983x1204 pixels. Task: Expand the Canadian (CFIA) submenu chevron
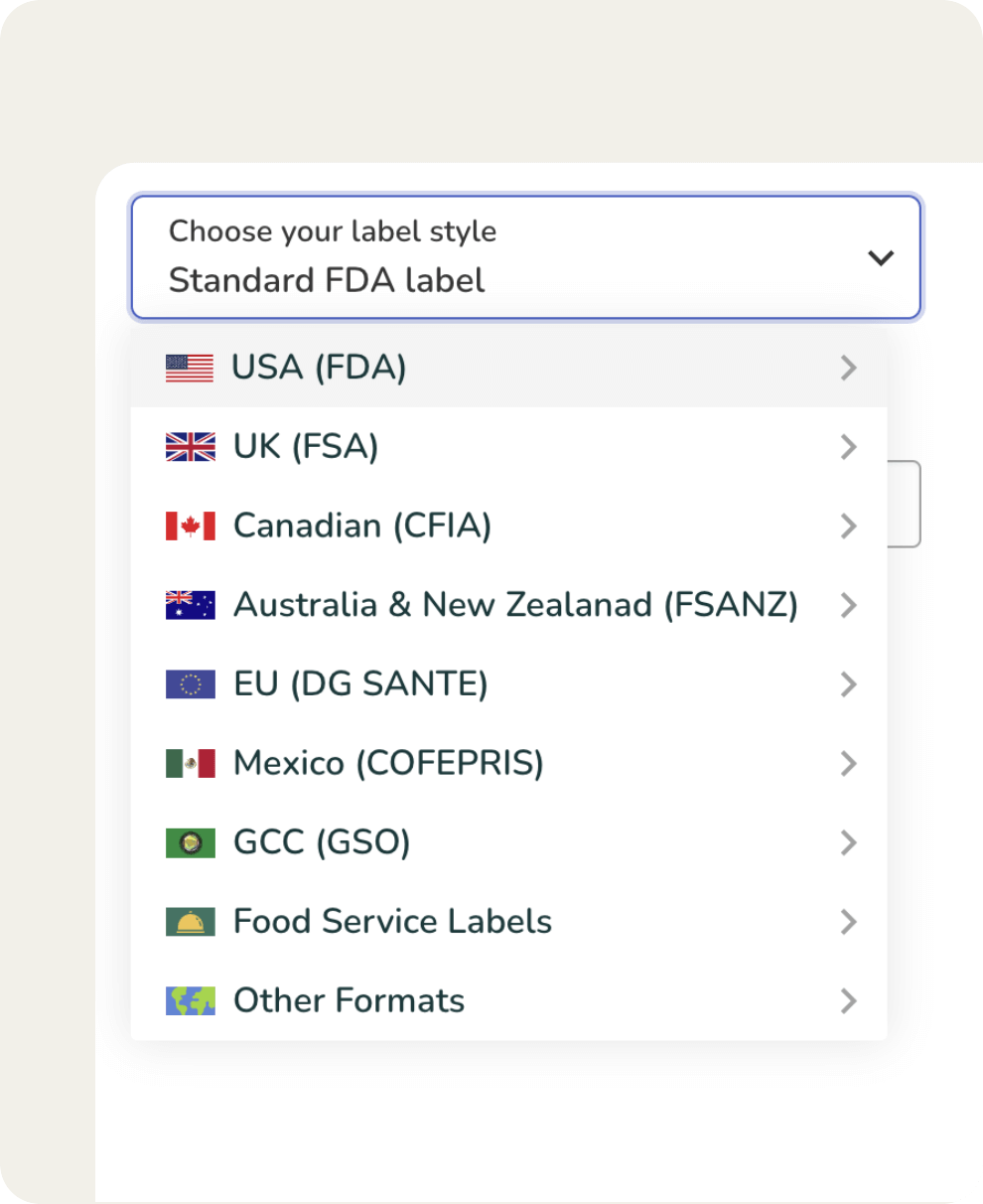coord(848,526)
